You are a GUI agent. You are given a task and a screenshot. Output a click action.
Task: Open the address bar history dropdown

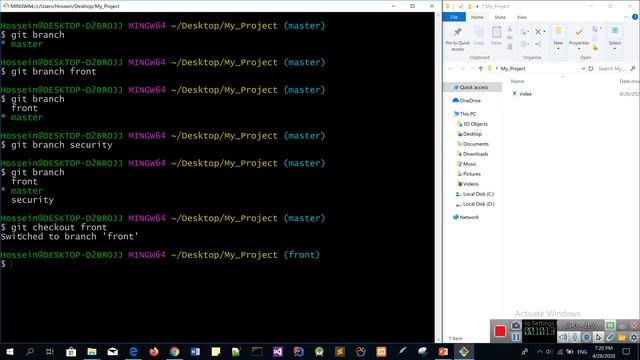click(583, 69)
